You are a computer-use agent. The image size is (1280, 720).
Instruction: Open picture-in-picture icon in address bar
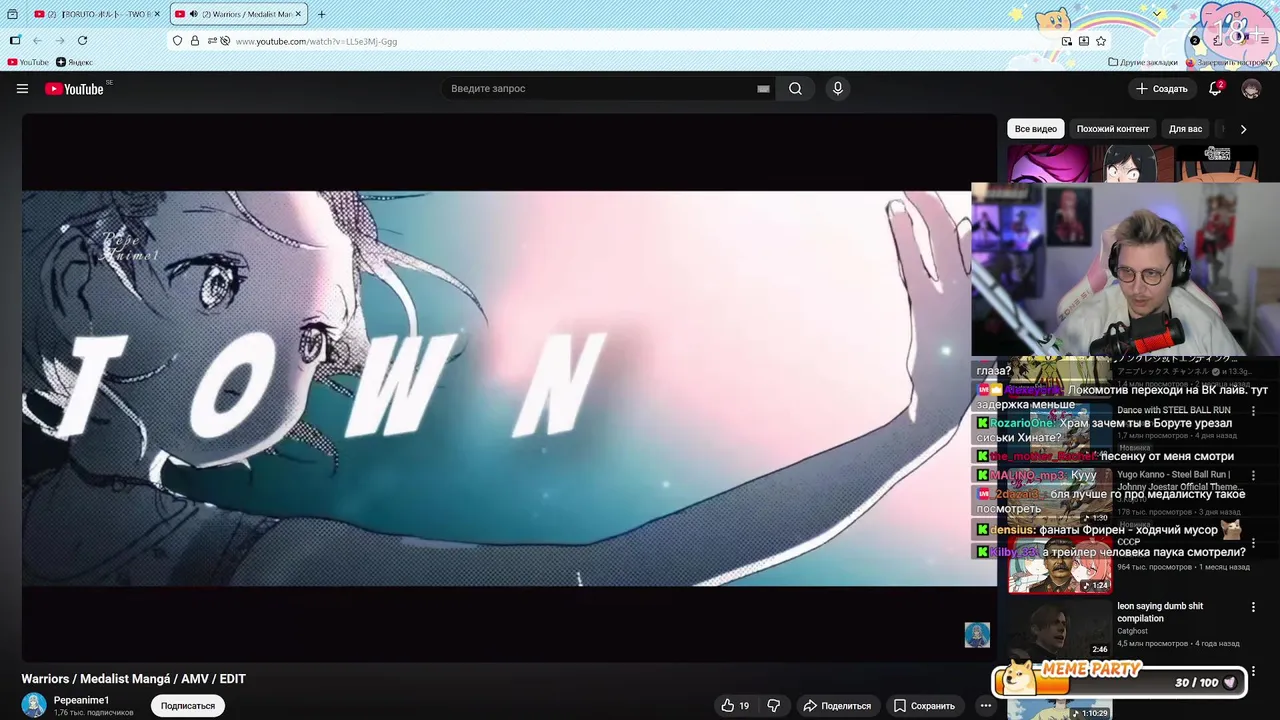(x=1066, y=41)
